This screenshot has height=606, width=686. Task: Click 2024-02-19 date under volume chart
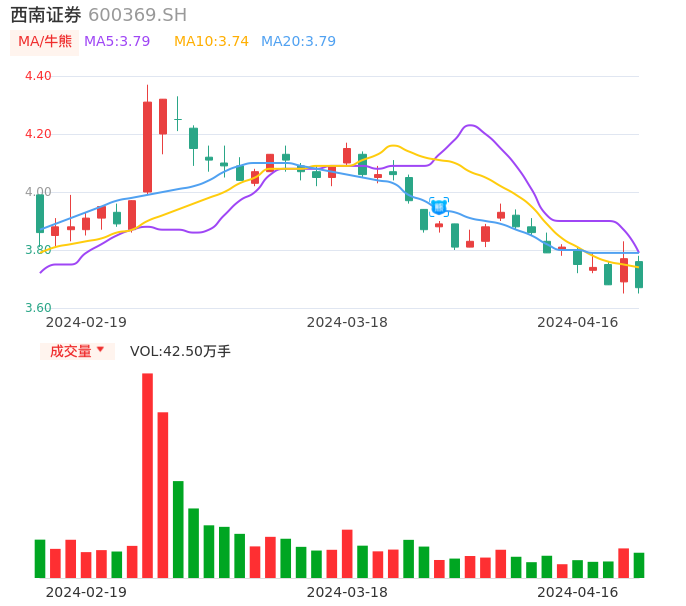click(86, 592)
